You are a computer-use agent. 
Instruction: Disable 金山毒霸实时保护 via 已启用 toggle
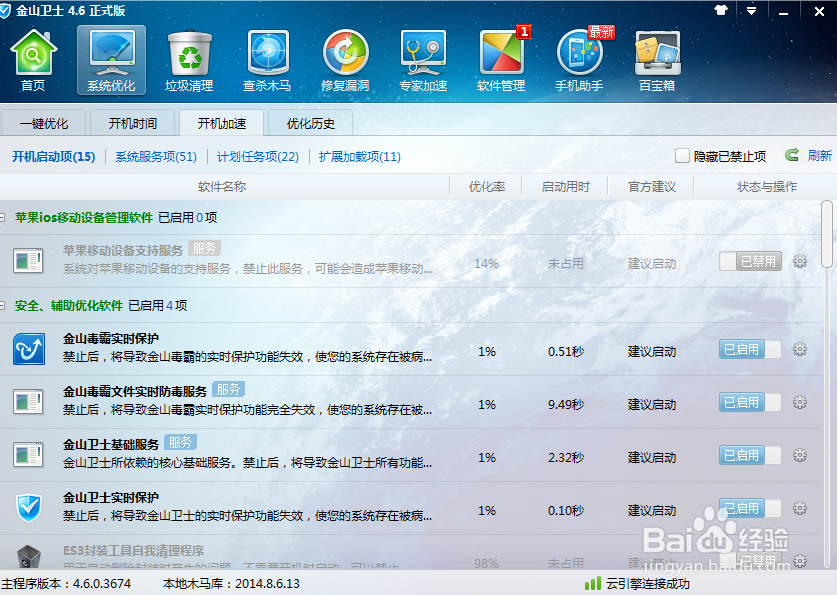click(750, 349)
